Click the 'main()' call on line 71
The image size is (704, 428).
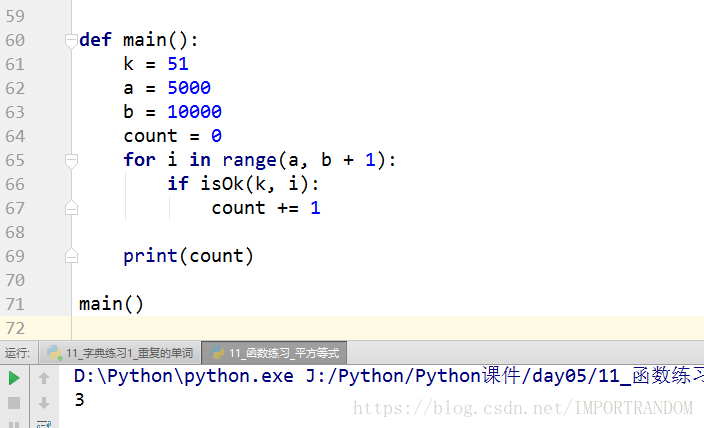tap(111, 304)
